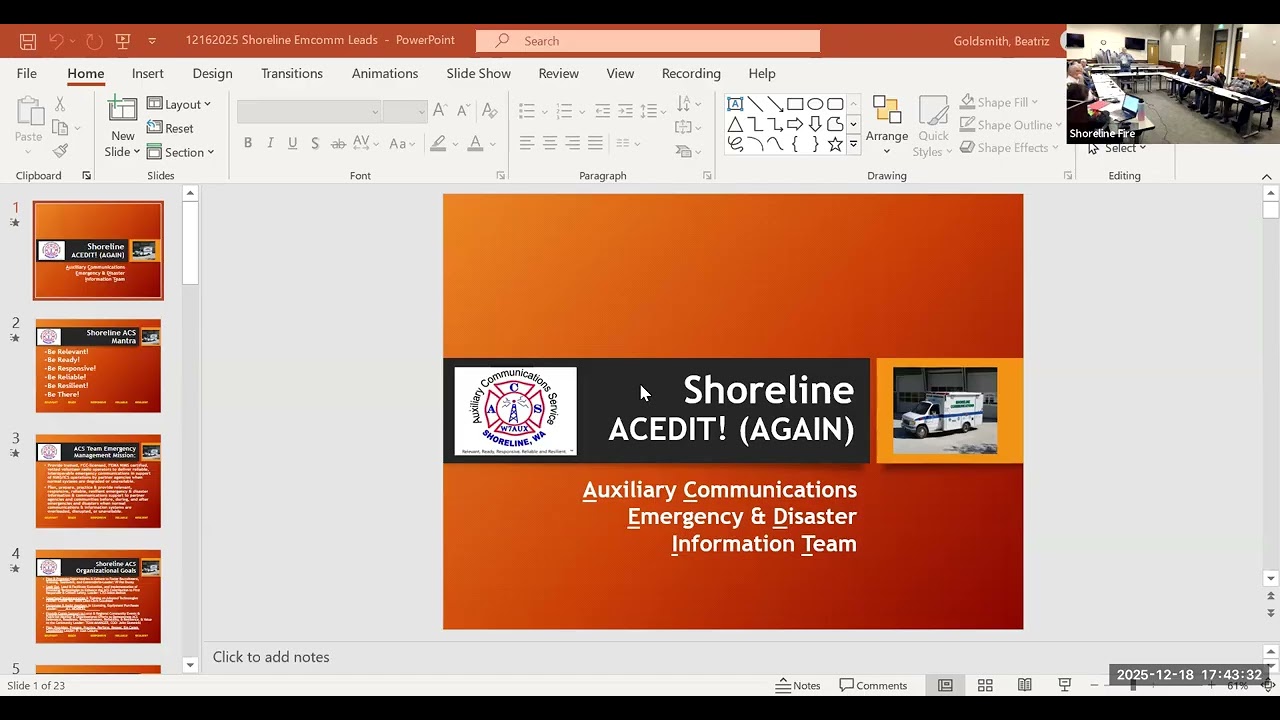Toggle Strikethrough formatting
Image resolution: width=1280 pixels, height=720 pixels.
pos(338,143)
